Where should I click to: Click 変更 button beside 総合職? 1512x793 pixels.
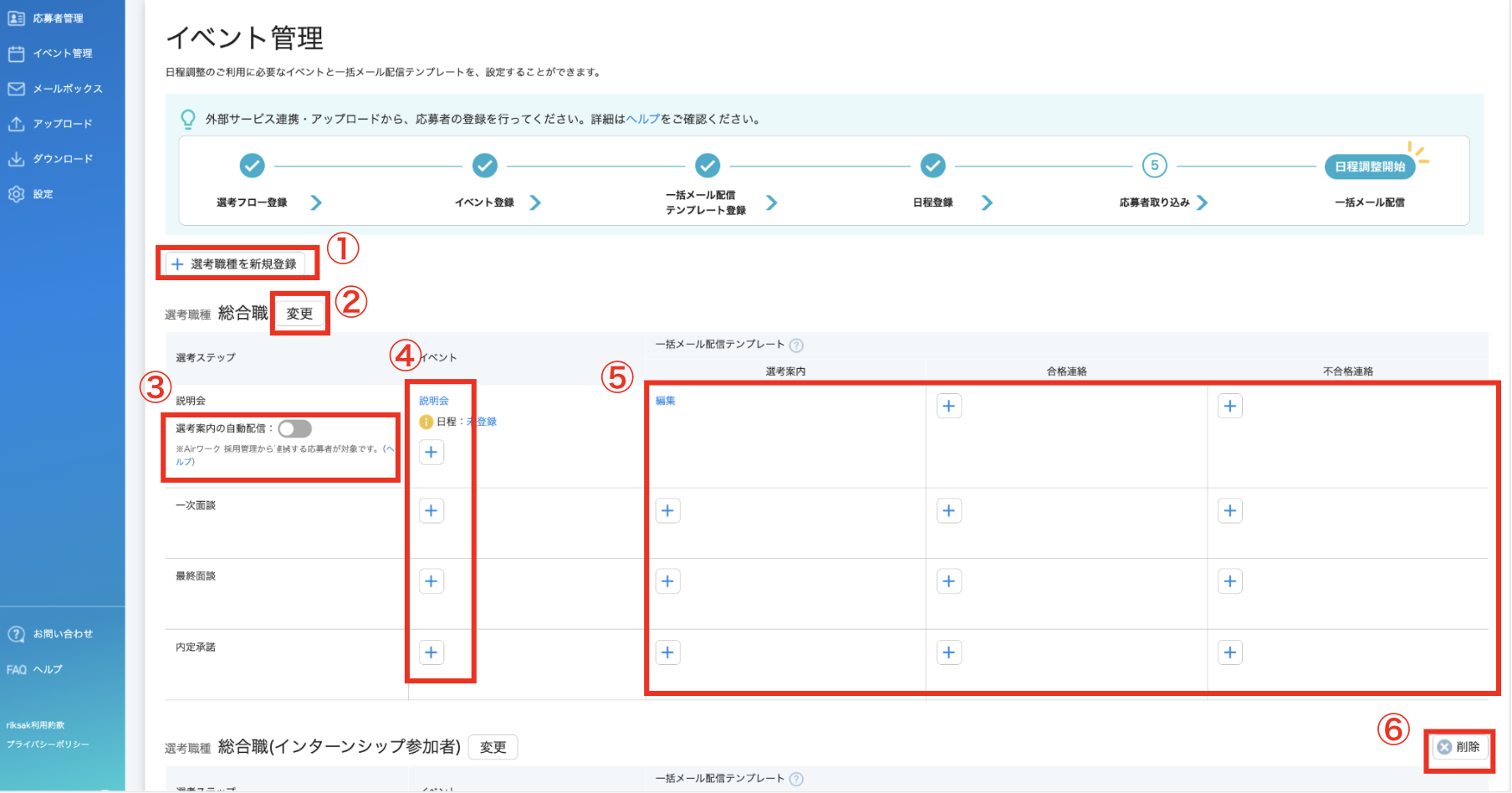tap(299, 314)
